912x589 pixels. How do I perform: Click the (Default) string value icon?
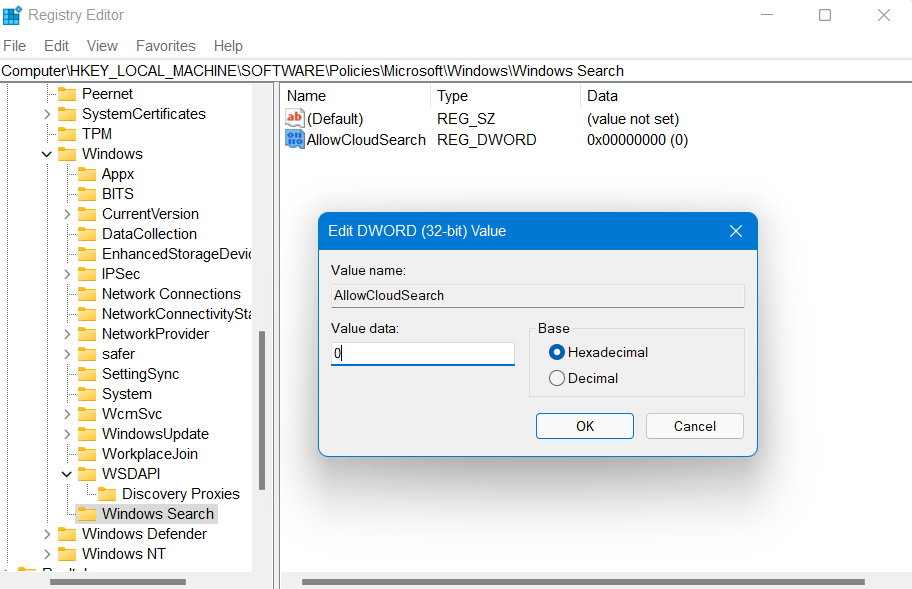[295, 119]
